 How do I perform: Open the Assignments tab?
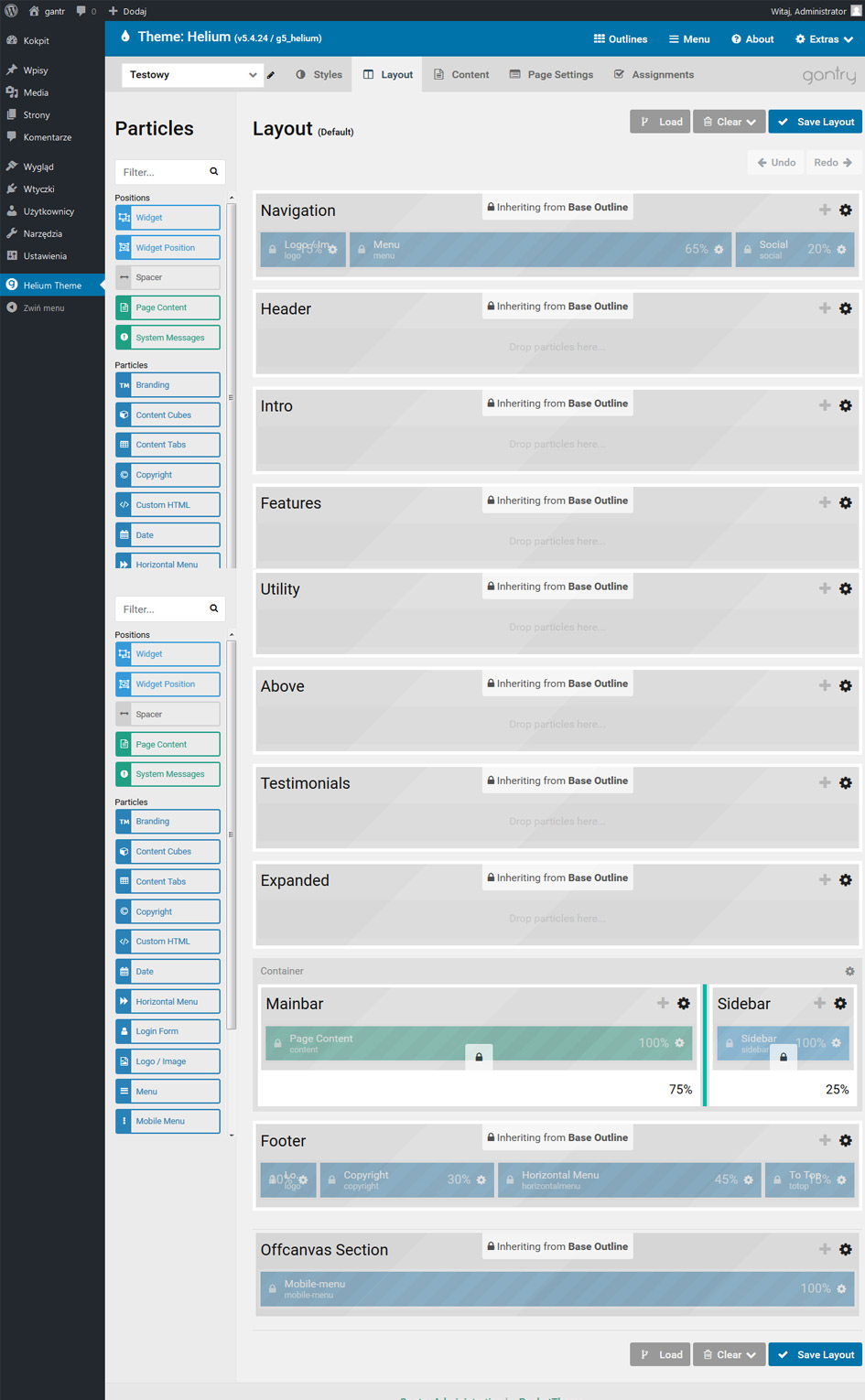click(654, 75)
